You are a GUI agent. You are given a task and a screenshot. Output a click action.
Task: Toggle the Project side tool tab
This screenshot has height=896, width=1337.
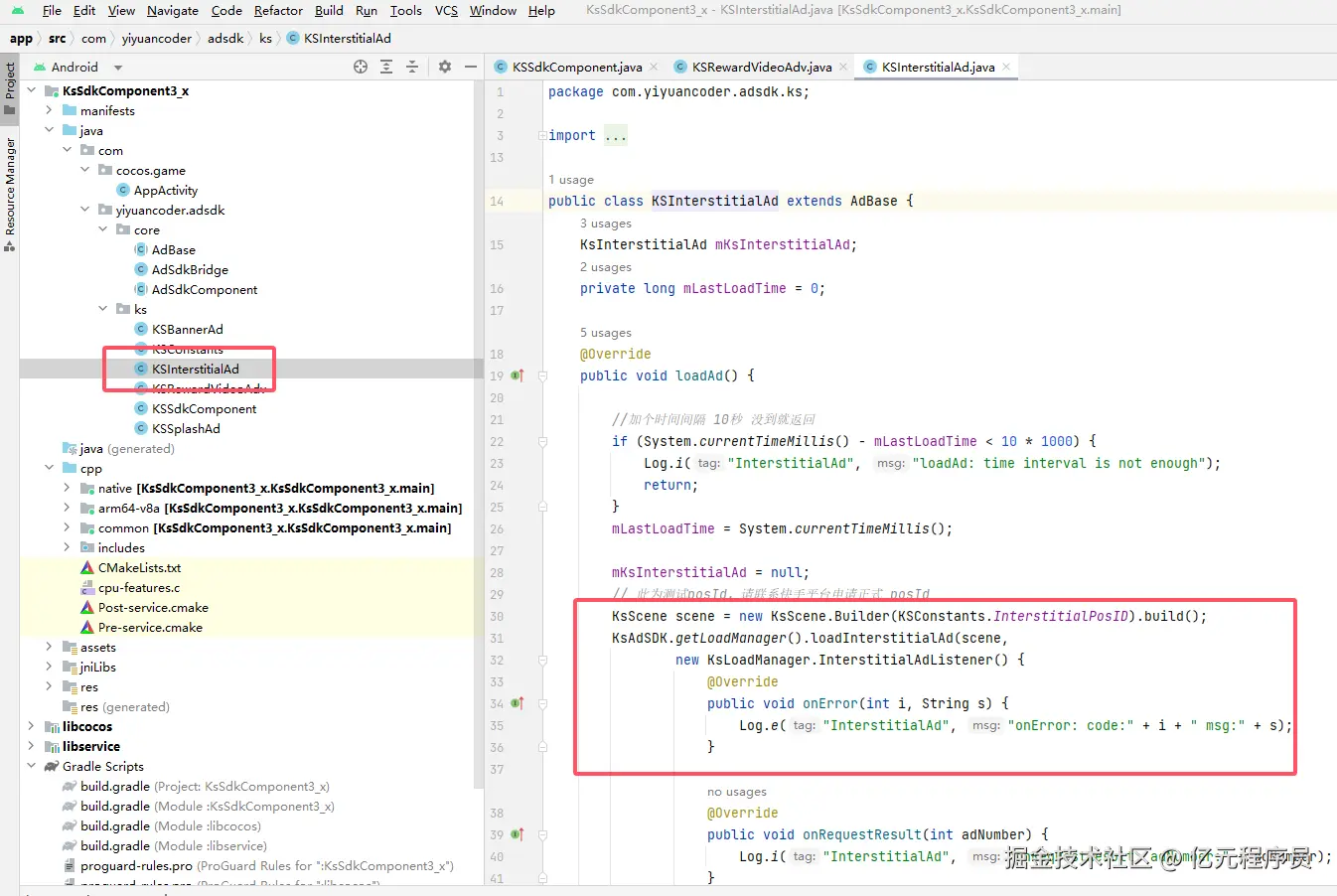pos(10,82)
